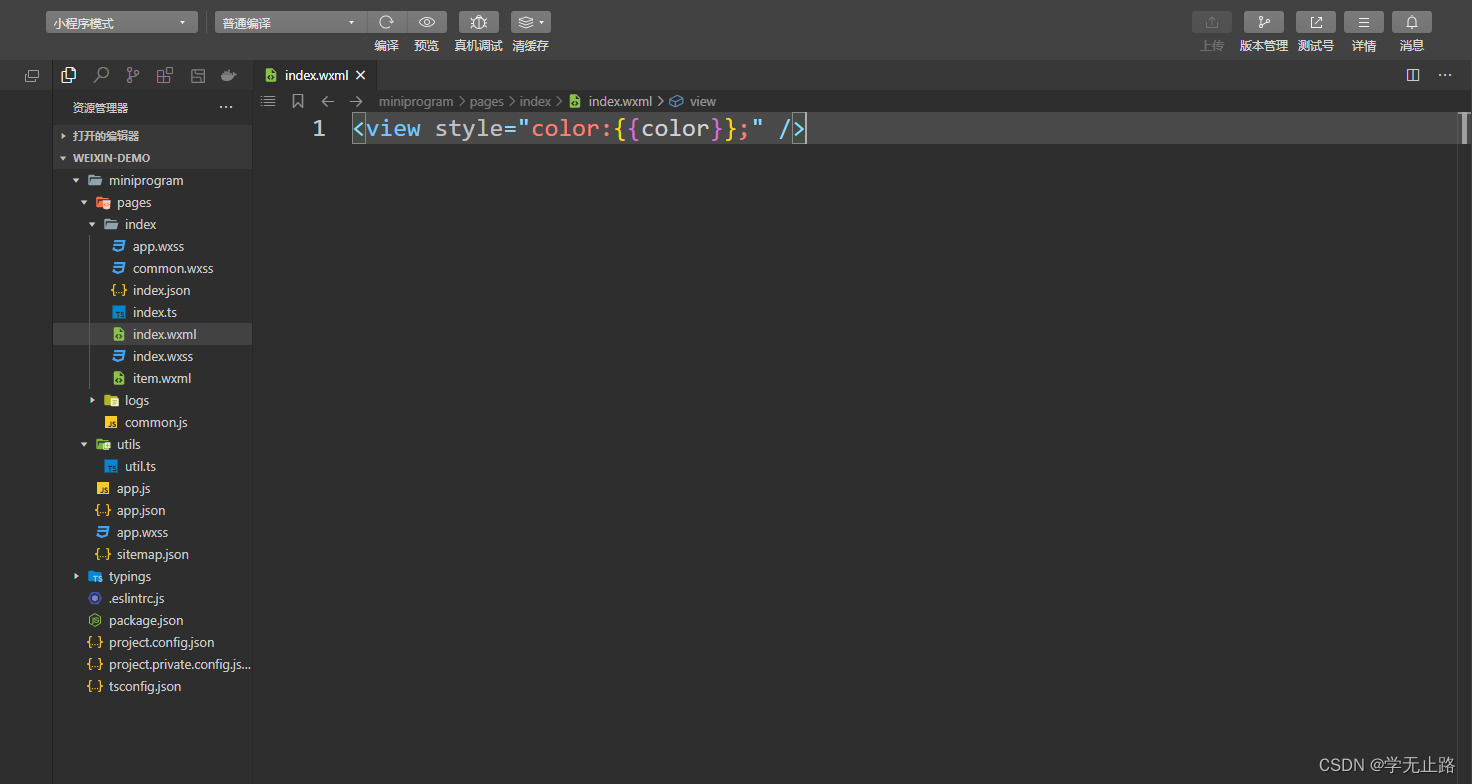
Task: Open index.json file
Action: coord(152,291)
